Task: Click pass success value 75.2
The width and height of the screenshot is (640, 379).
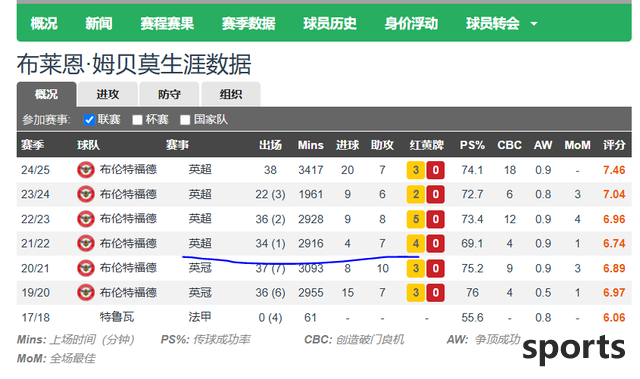Action: [x=472, y=268]
